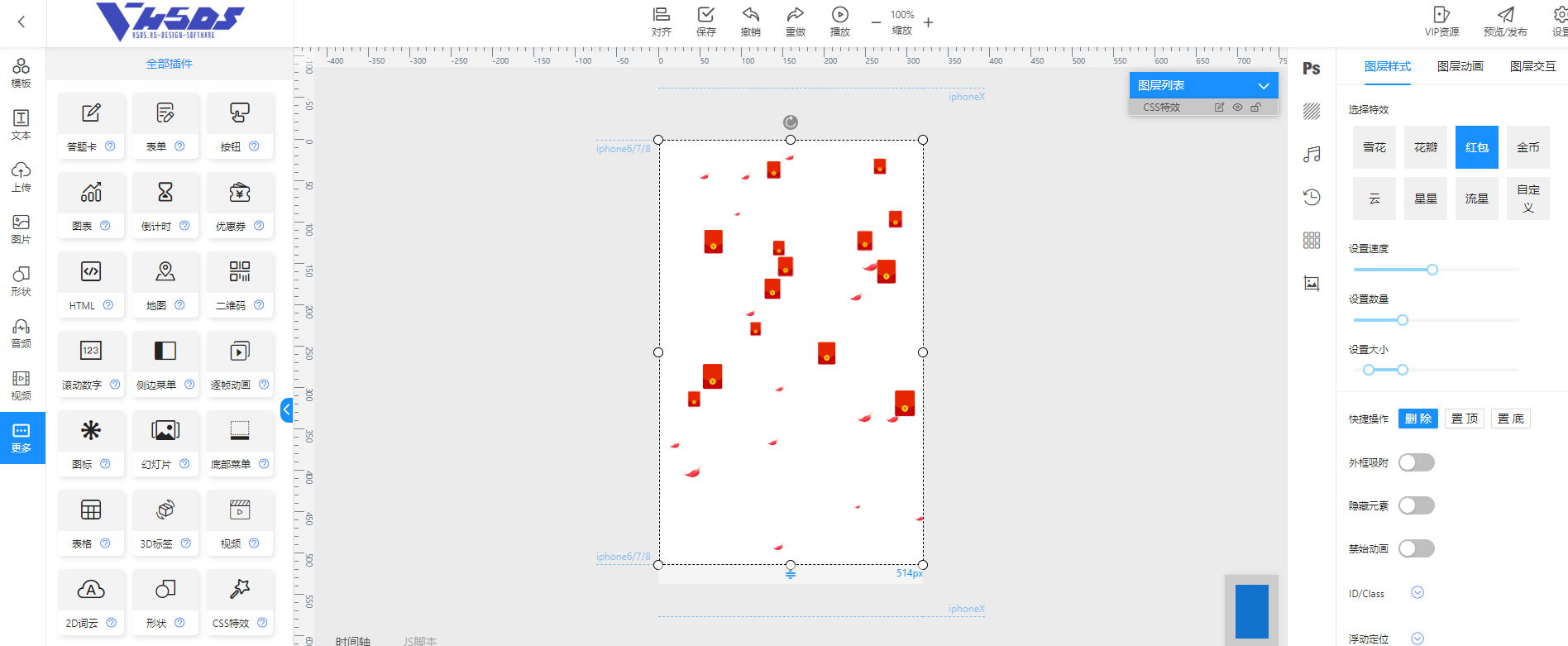Insert an HTML code plugin
The width and height of the screenshot is (1568, 646).
point(91,285)
